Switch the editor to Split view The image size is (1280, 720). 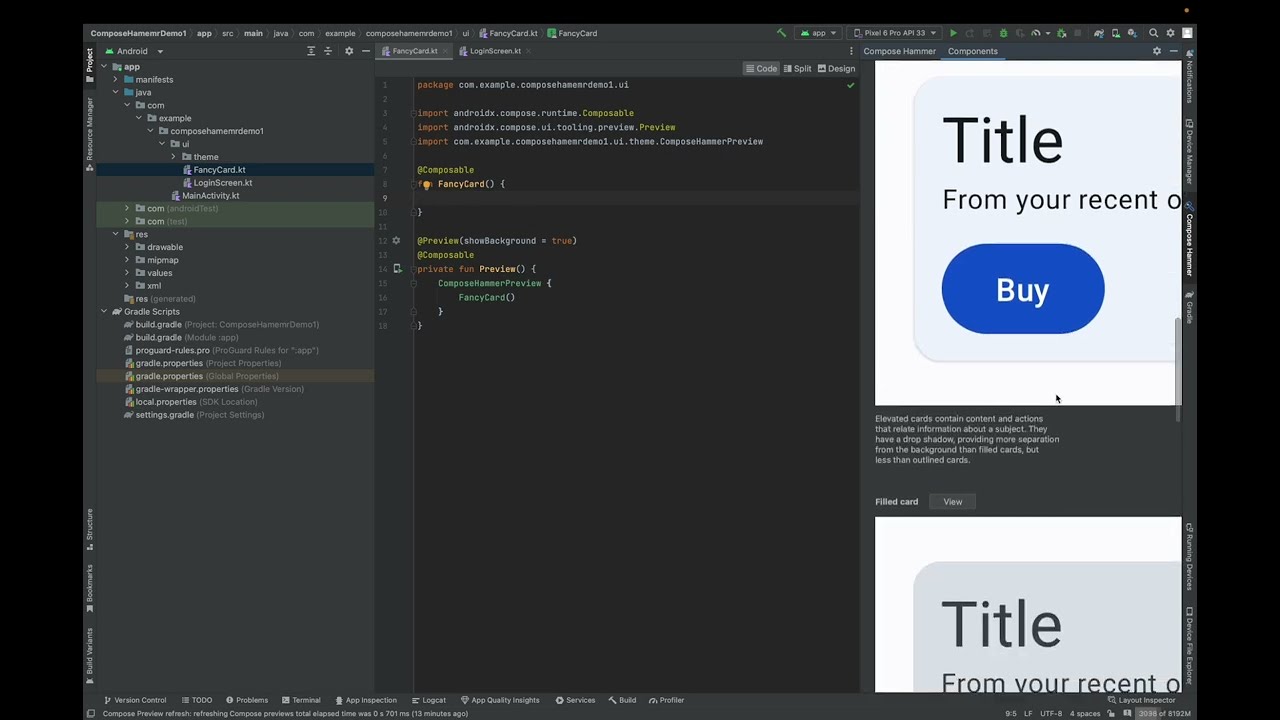coord(797,69)
